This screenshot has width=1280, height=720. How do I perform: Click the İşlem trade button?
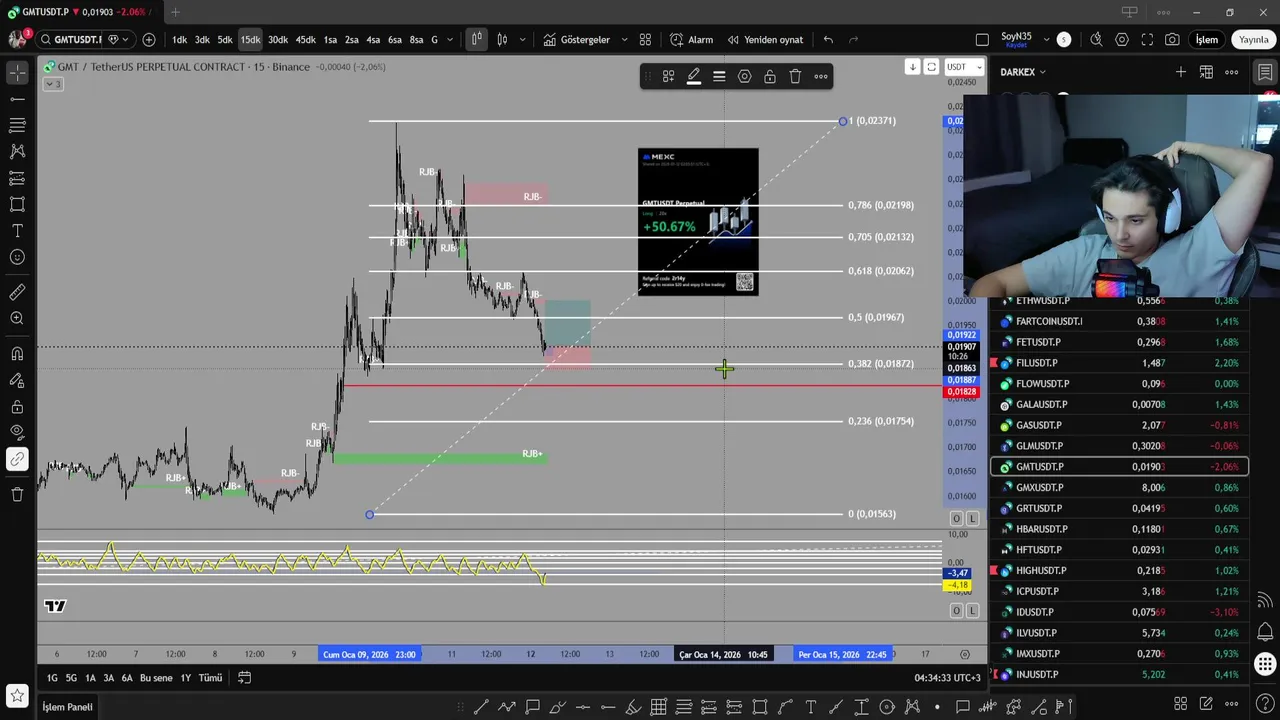[x=1207, y=40]
